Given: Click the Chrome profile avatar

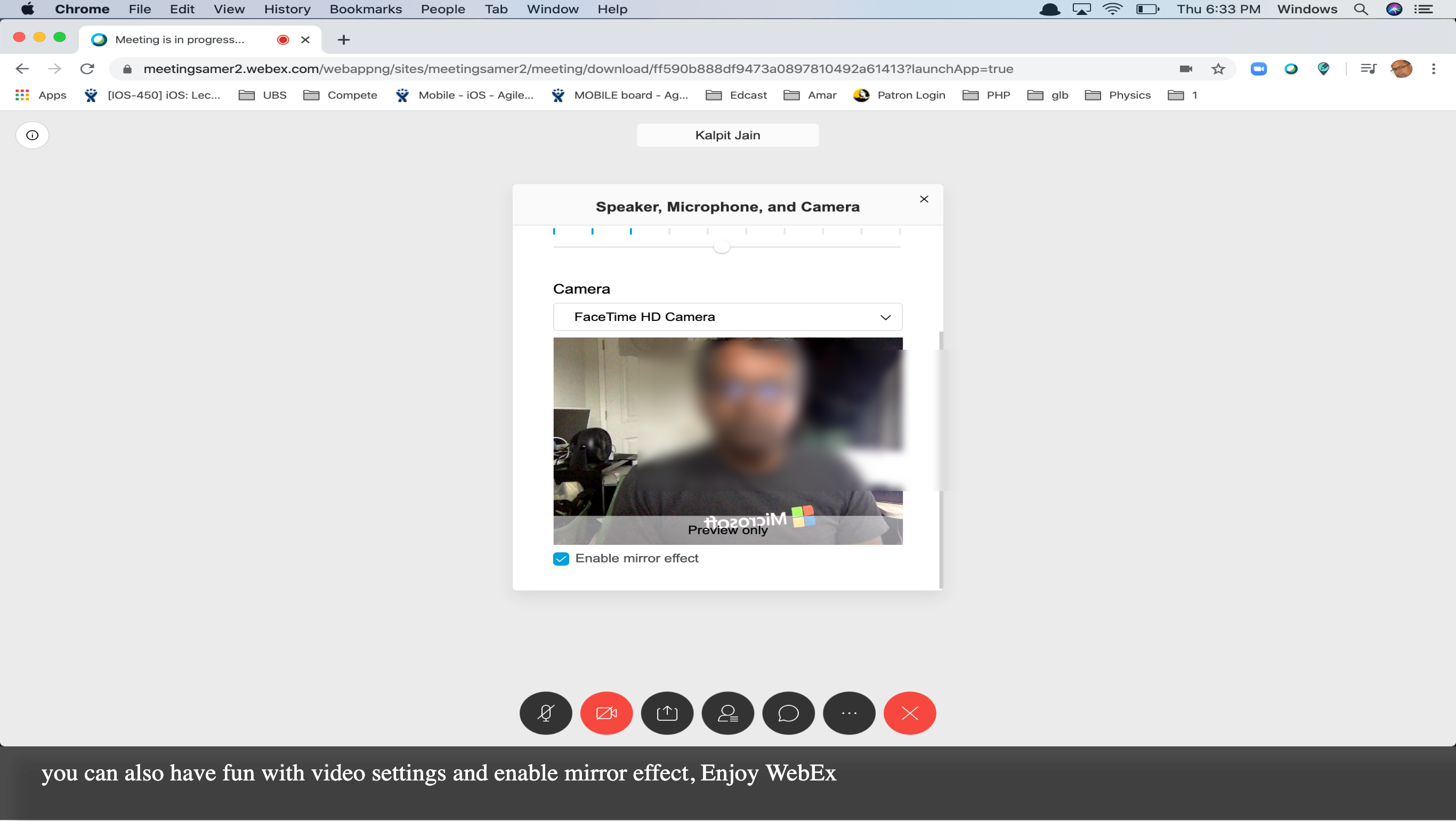Looking at the screenshot, I should [1402, 69].
